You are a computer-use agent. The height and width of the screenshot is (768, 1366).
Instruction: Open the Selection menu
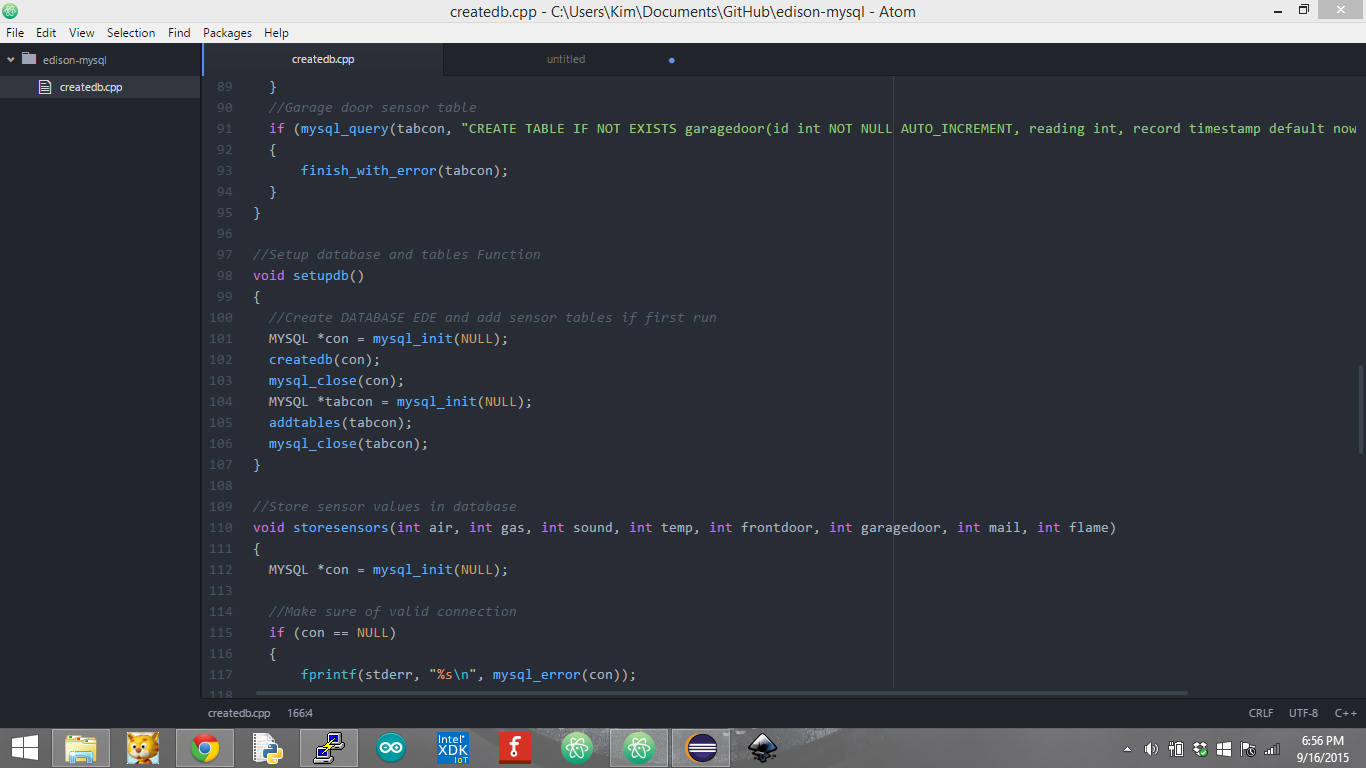[131, 33]
